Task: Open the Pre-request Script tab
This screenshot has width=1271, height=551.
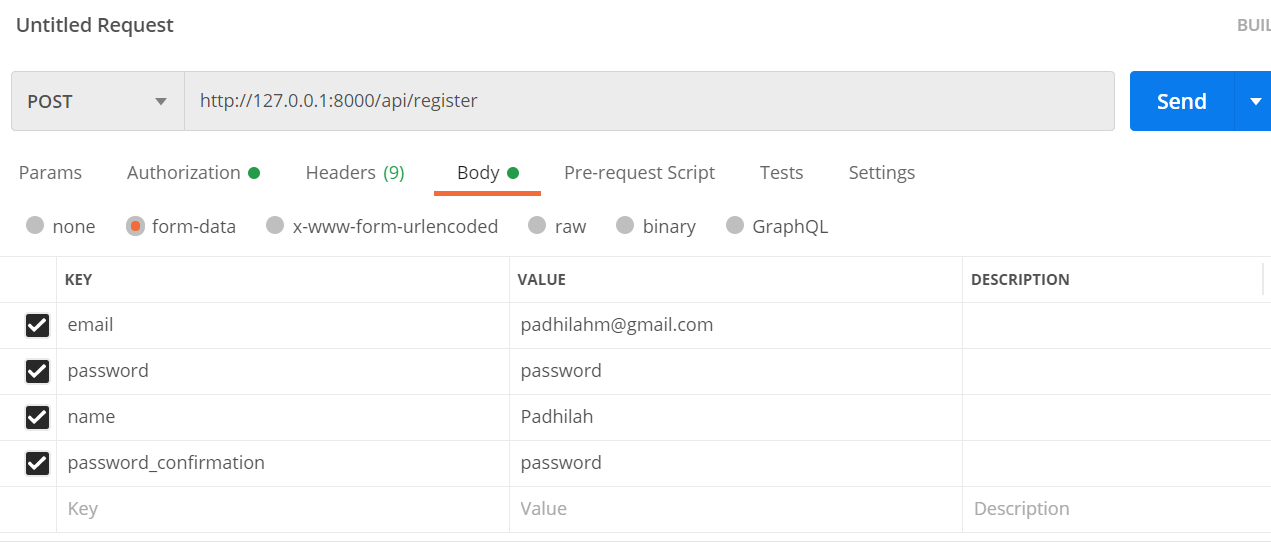Action: (639, 173)
